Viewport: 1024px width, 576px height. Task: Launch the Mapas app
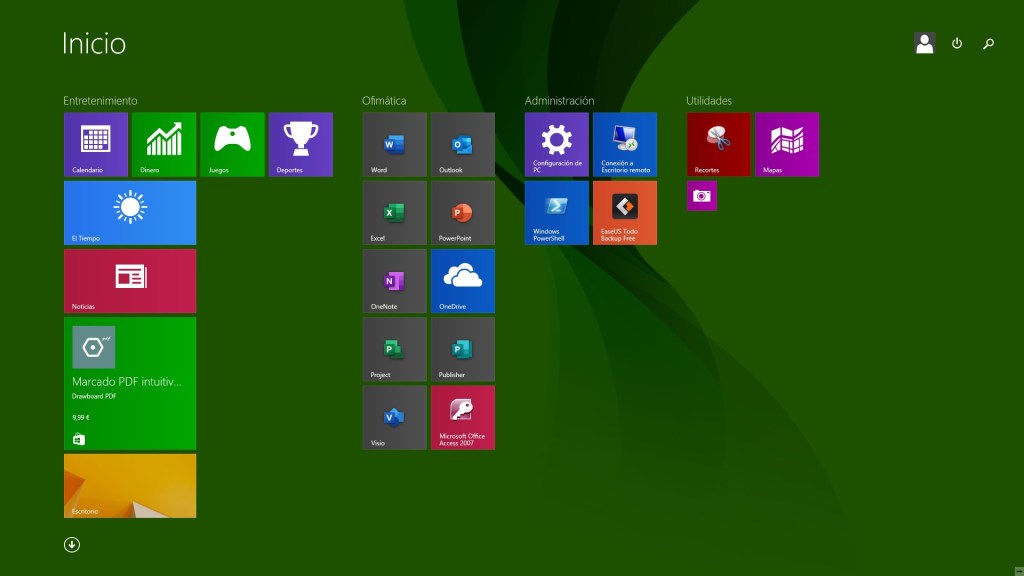(786, 144)
